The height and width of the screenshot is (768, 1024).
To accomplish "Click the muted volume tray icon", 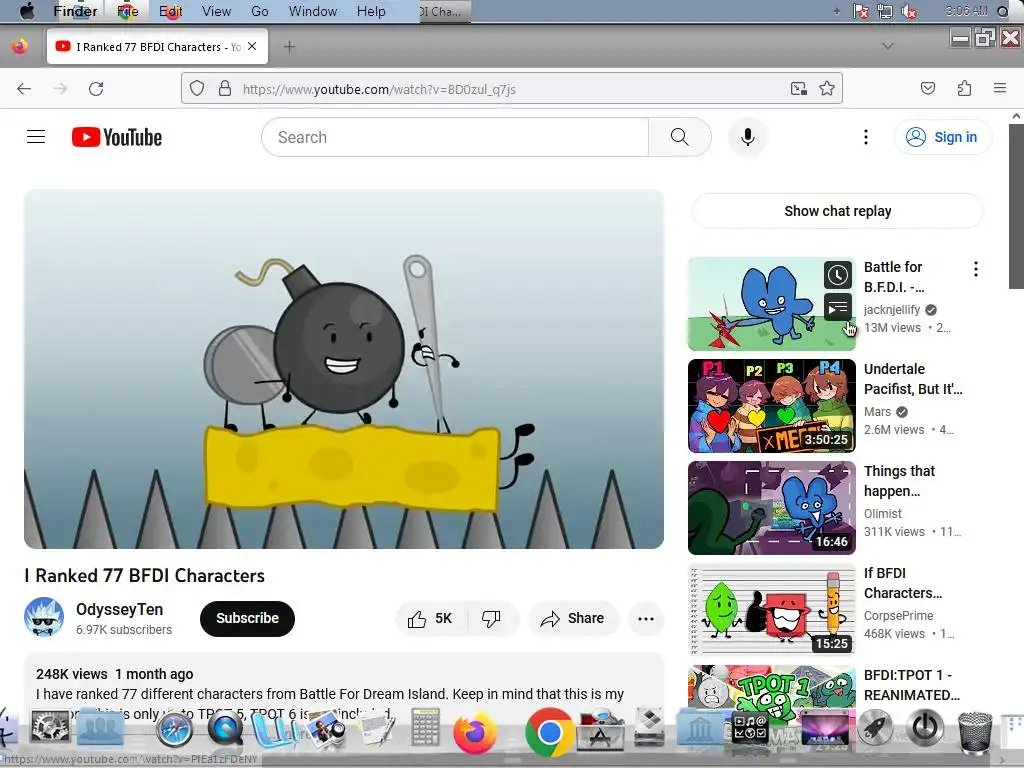I will [908, 11].
